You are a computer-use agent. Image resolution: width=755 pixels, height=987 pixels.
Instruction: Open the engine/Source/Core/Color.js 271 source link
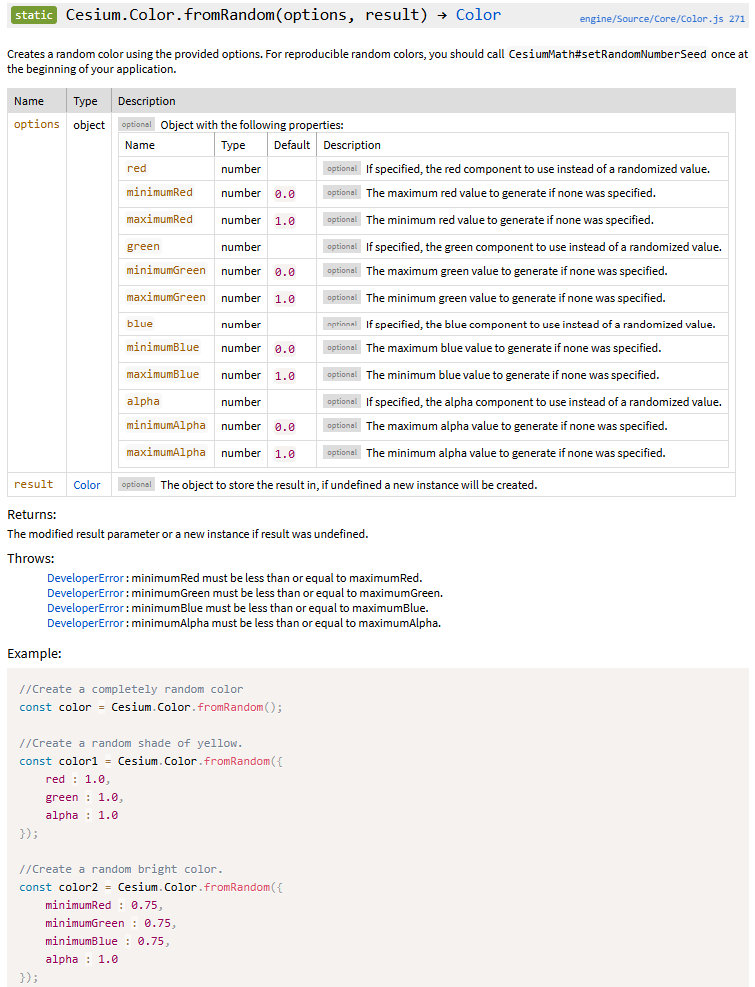pos(662,19)
